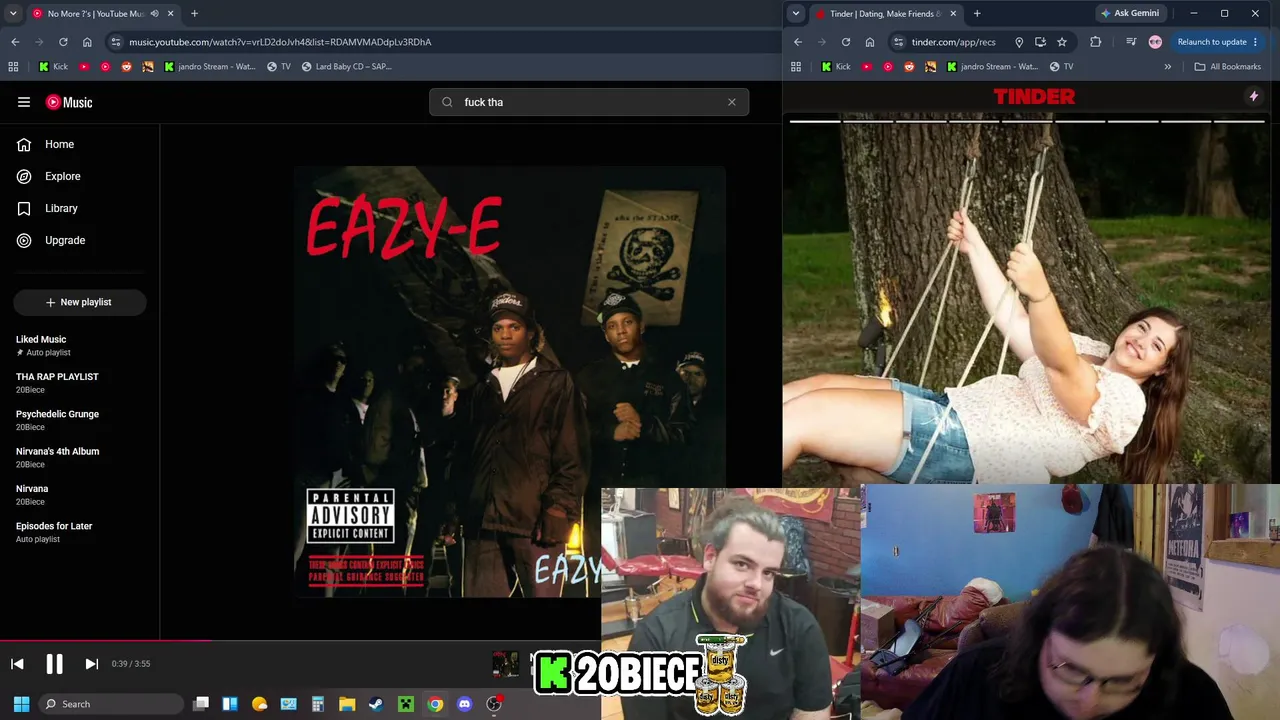Open the Chrome profile avatar

click(1156, 42)
